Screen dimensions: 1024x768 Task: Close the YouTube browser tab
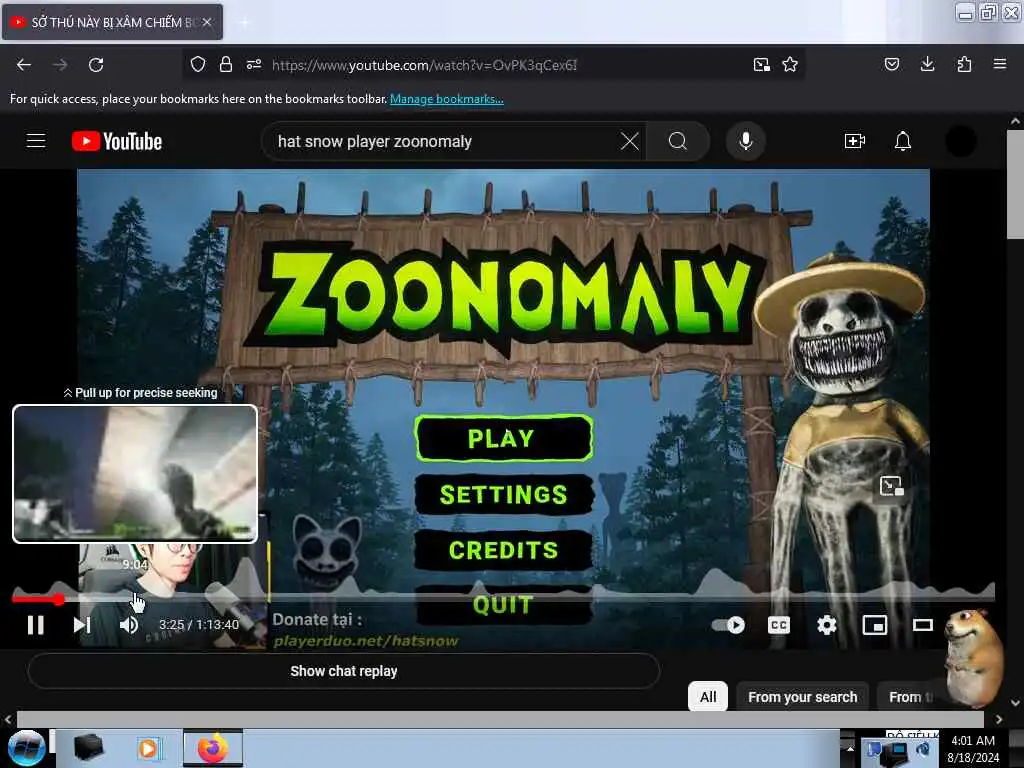point(207,22)
